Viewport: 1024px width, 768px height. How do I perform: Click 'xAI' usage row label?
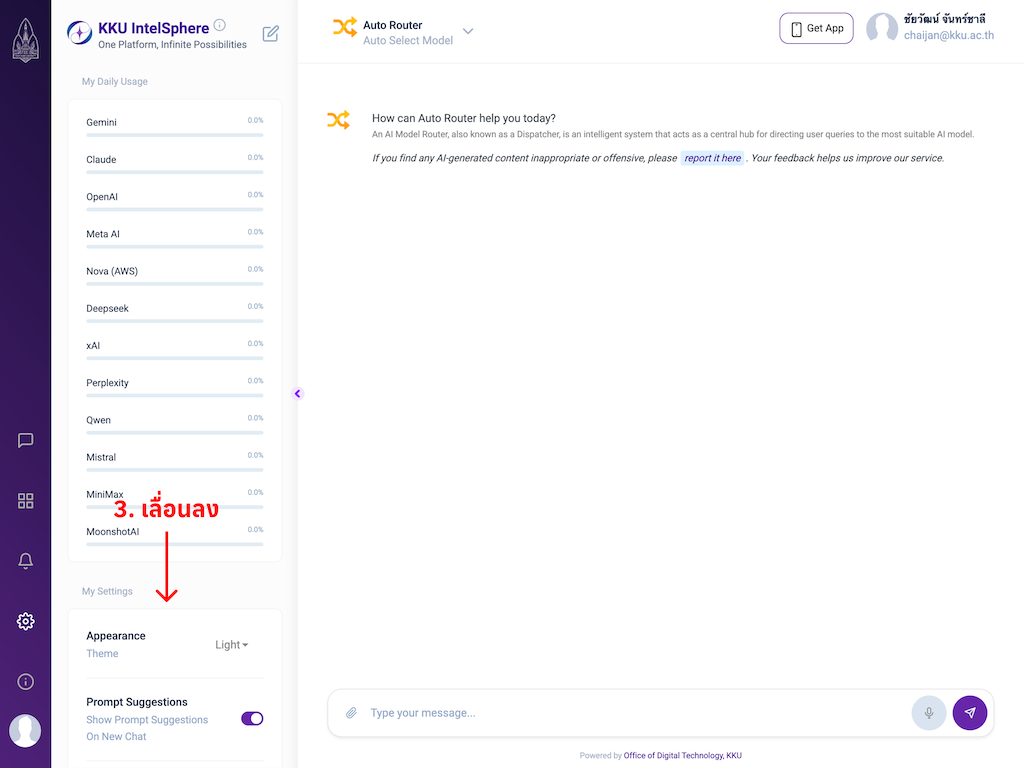coord(93,345)
